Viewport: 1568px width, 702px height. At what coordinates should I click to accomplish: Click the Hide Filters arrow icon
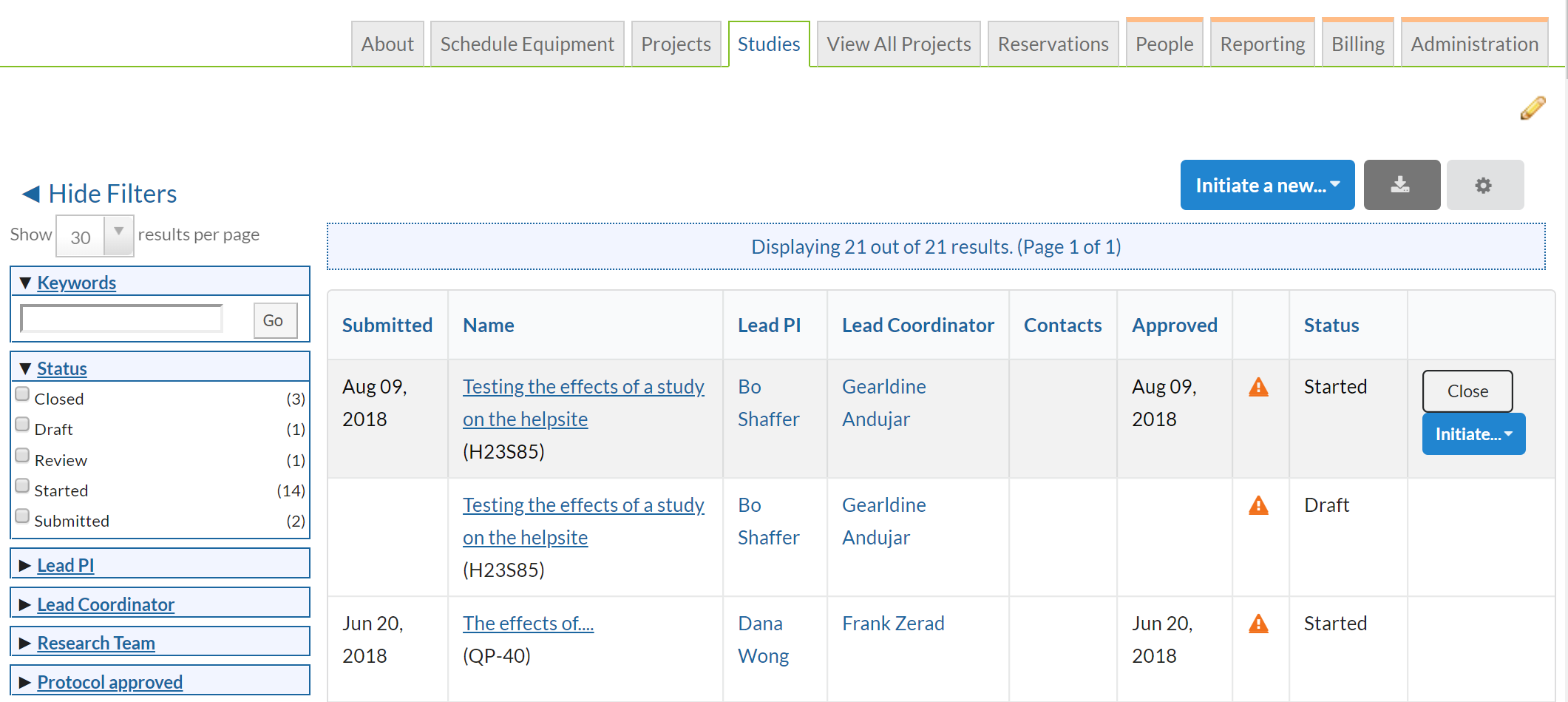point(31,194)
